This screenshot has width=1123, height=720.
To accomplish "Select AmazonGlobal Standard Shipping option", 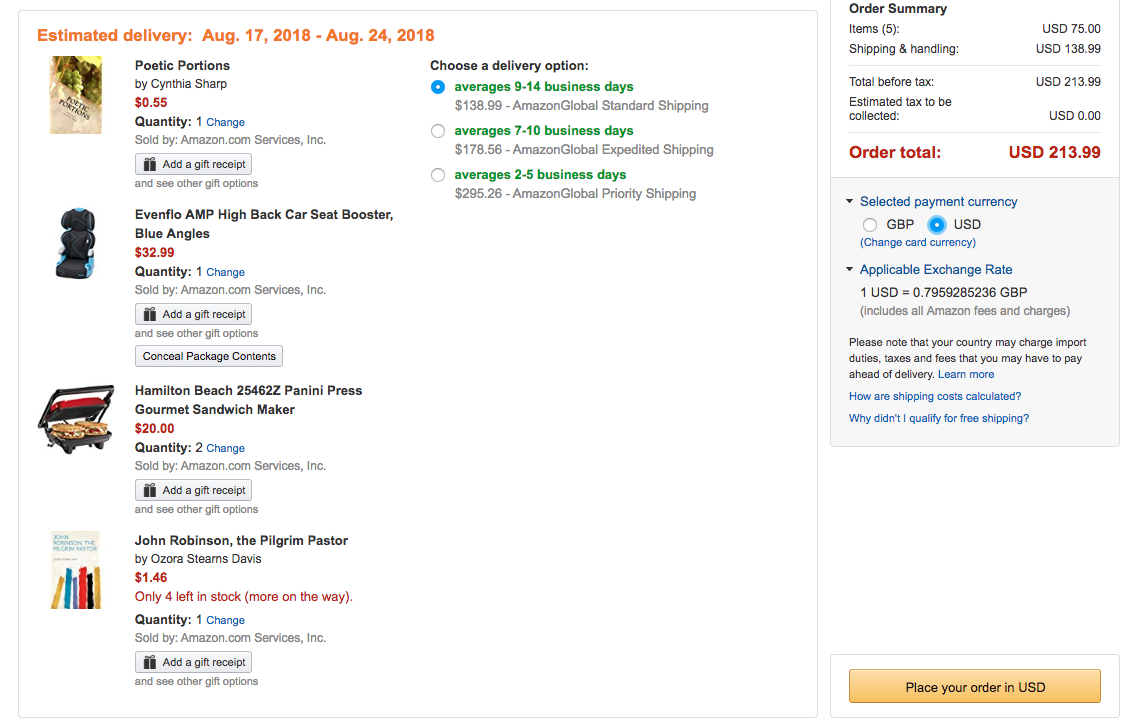I will tap(438, 87).
